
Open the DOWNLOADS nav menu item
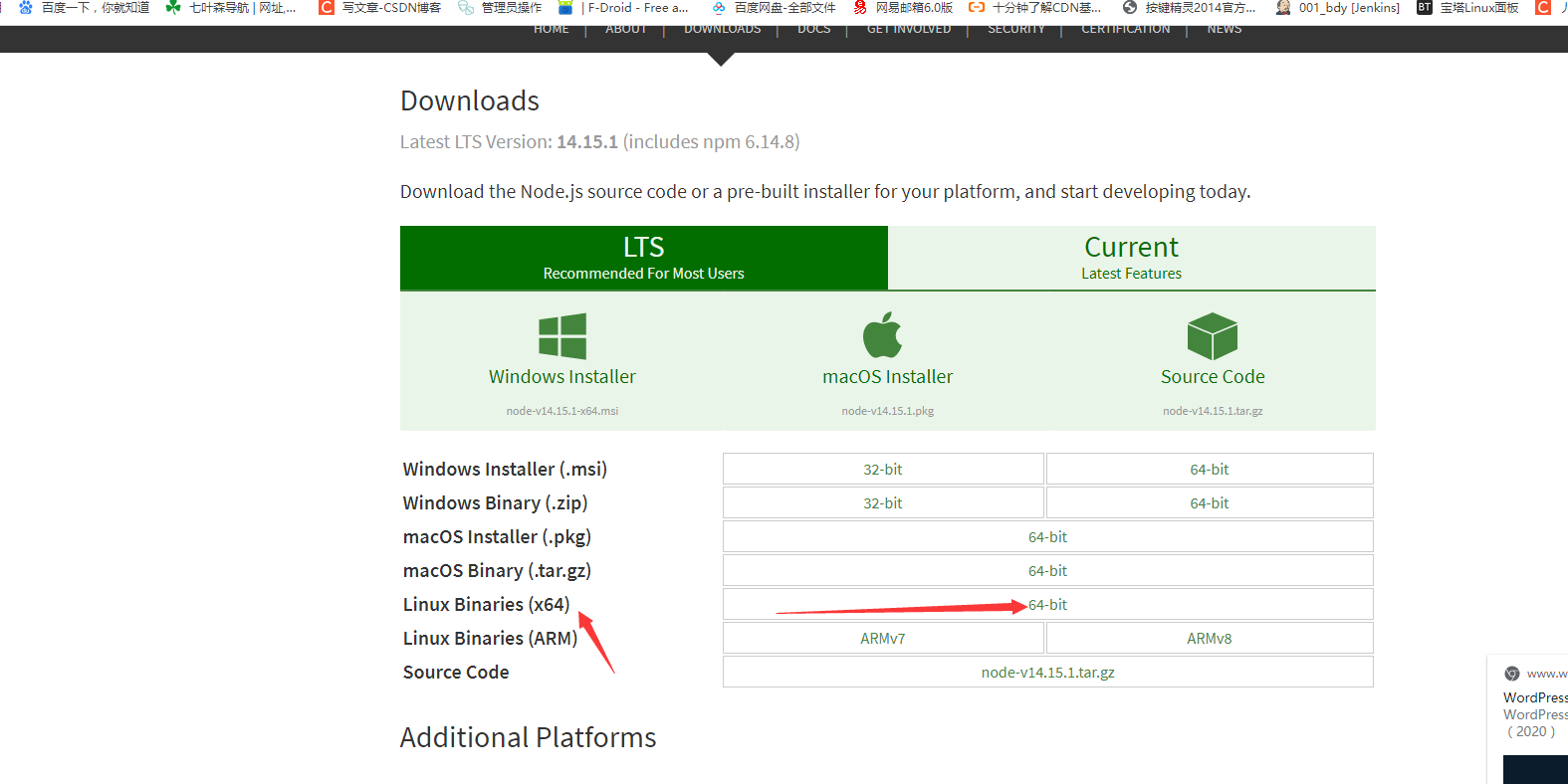pos(723,30)
